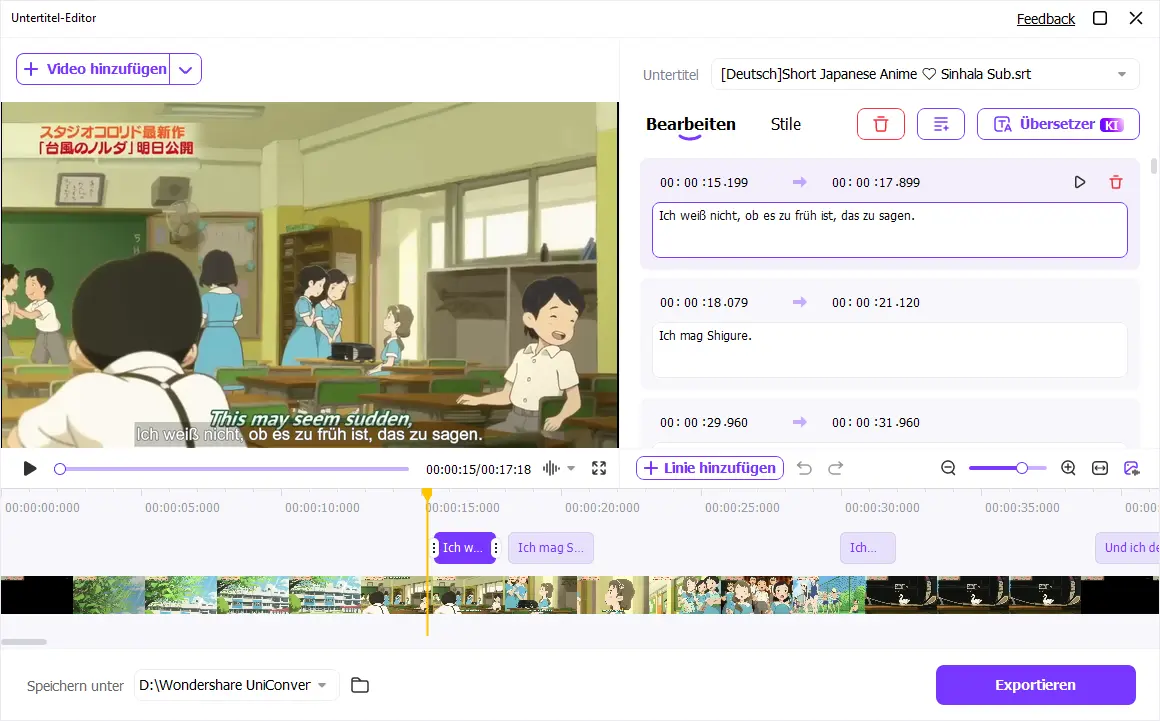This screenshot has height=721, width=1160.
Task: Fit the timeline to window width
Action: click(x=1100, y=468)
